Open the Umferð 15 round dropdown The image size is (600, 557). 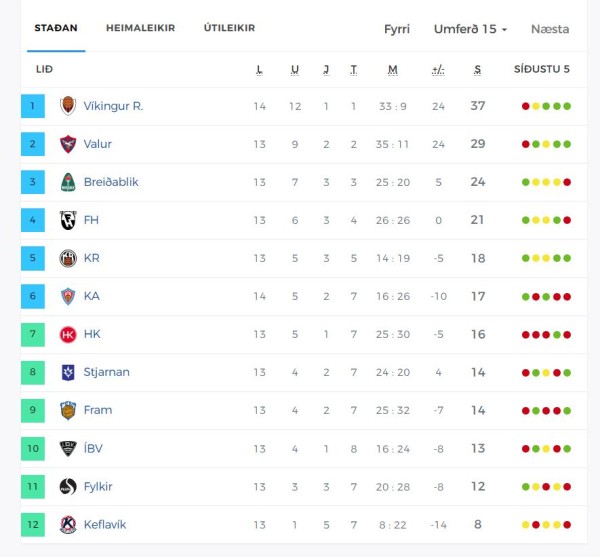click(x=470, y=29)
